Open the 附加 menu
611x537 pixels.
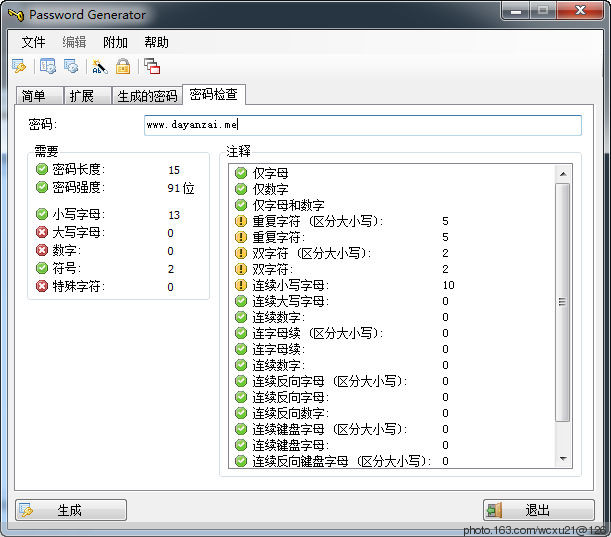click(x=115, y=42)
